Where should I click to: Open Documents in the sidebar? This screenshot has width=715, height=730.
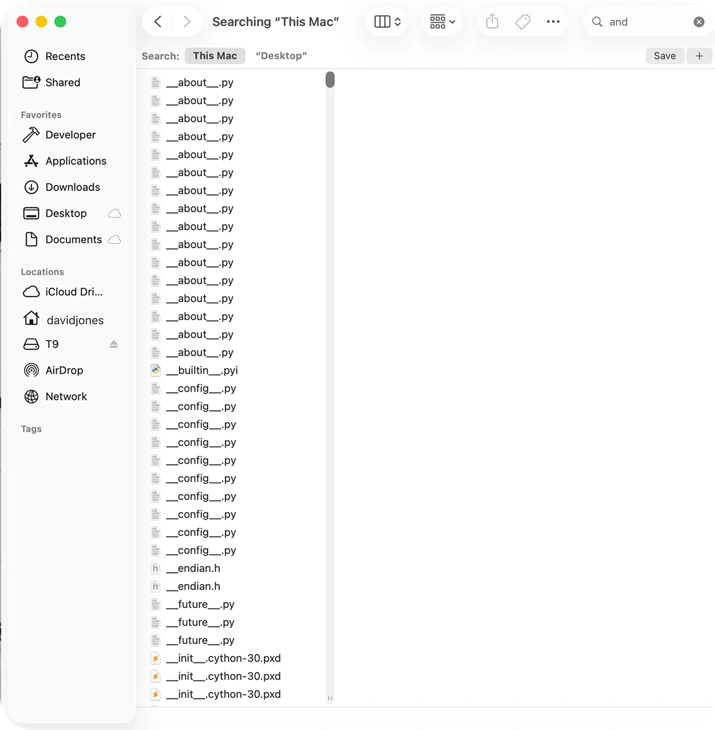(74, 239)
